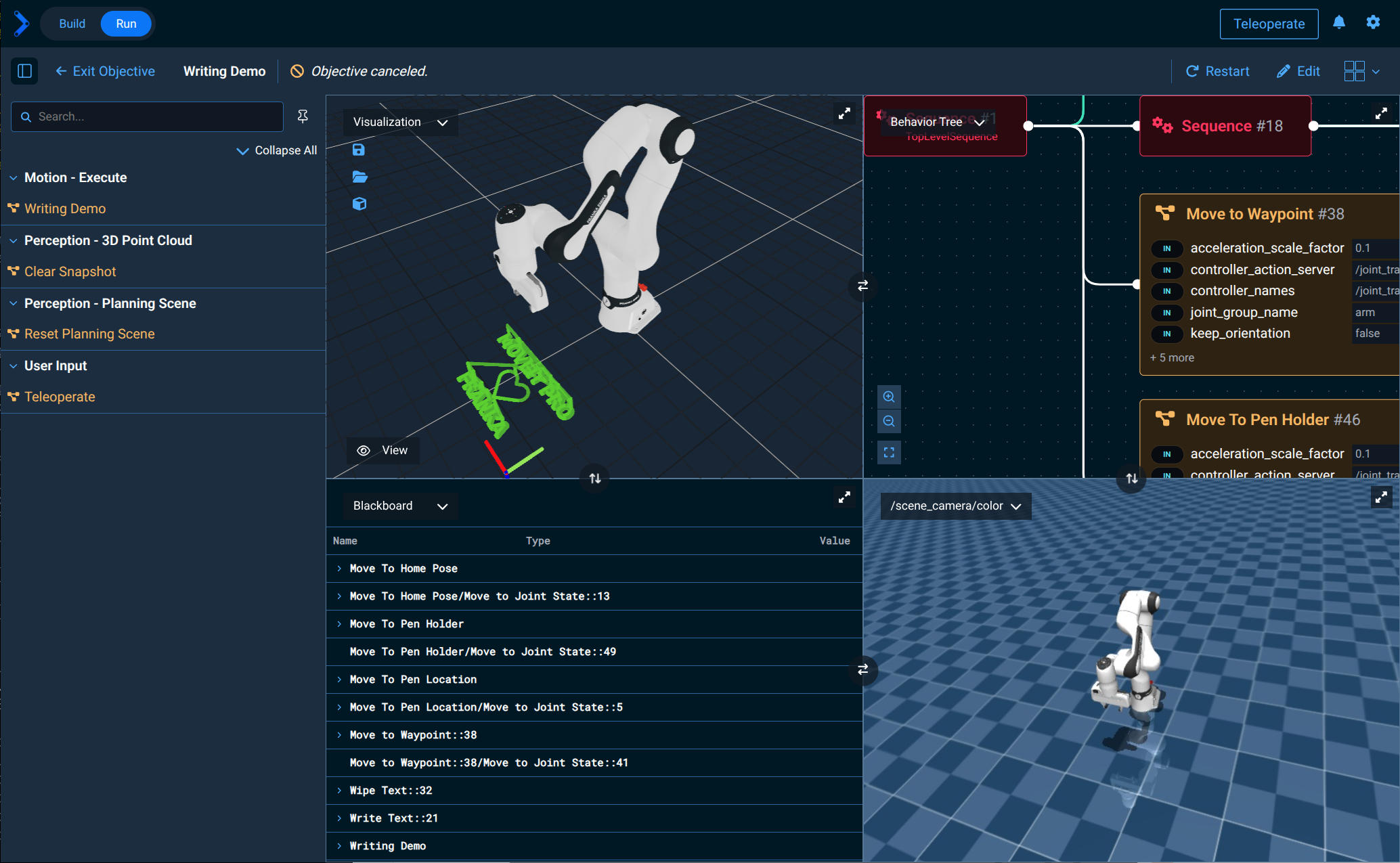The image size is (1400, 863).
Task: Expand the Visualization pane fullscreen
Action: point(844,114)
